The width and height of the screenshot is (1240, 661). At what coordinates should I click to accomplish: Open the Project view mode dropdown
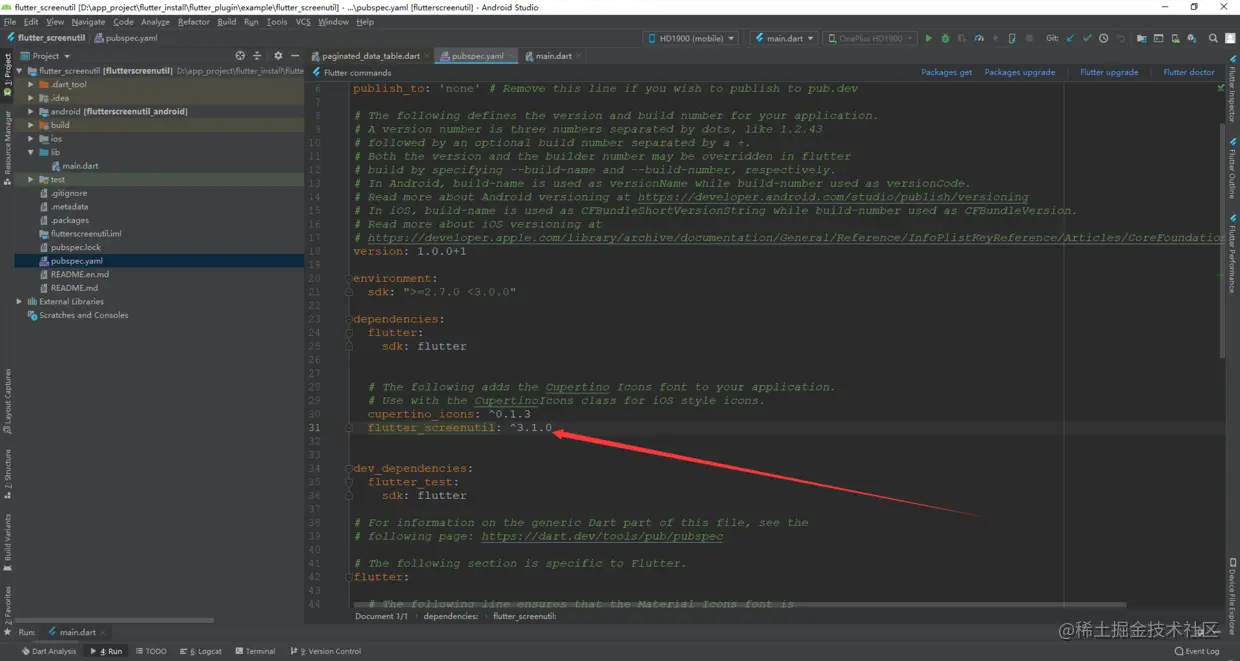pyautogui.click(x=46, y=56)
